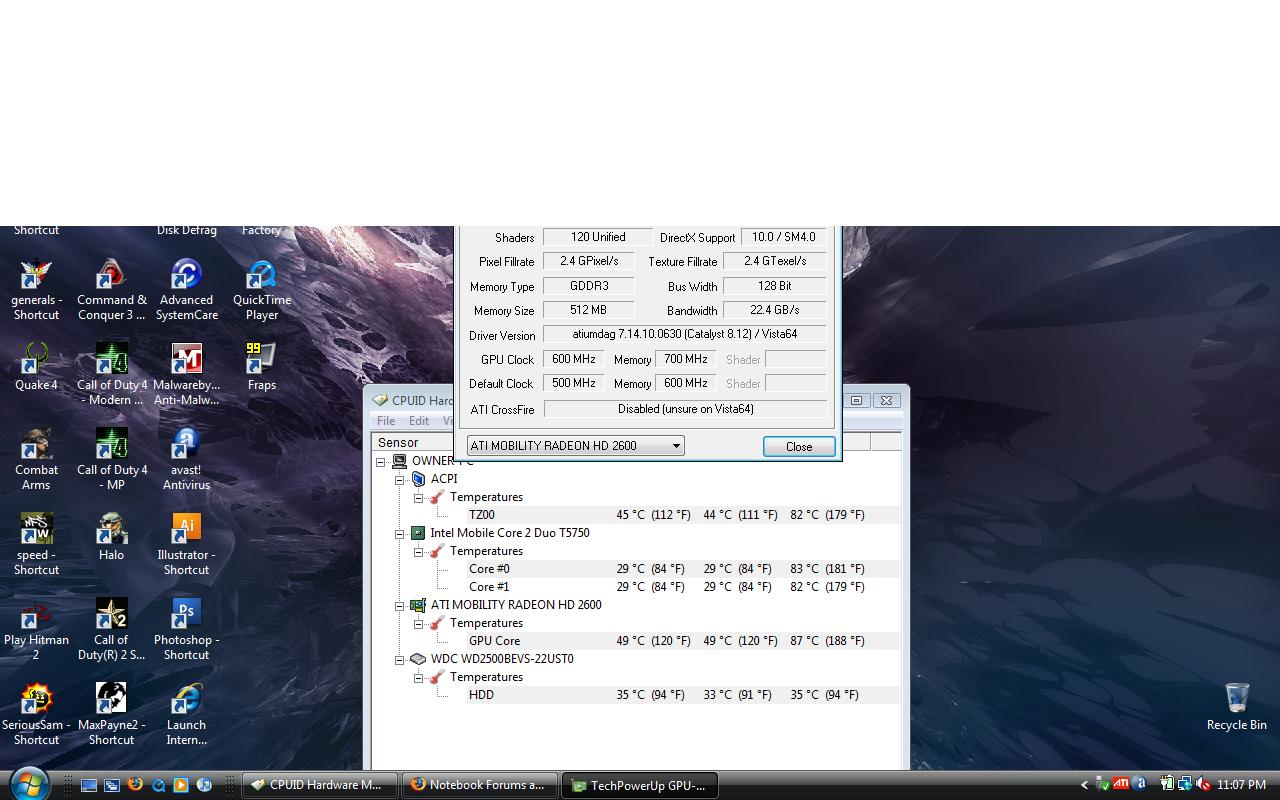Click the ATI CrossFire status field
Viewport: 1280px width, 800px height.
(685, 409)
